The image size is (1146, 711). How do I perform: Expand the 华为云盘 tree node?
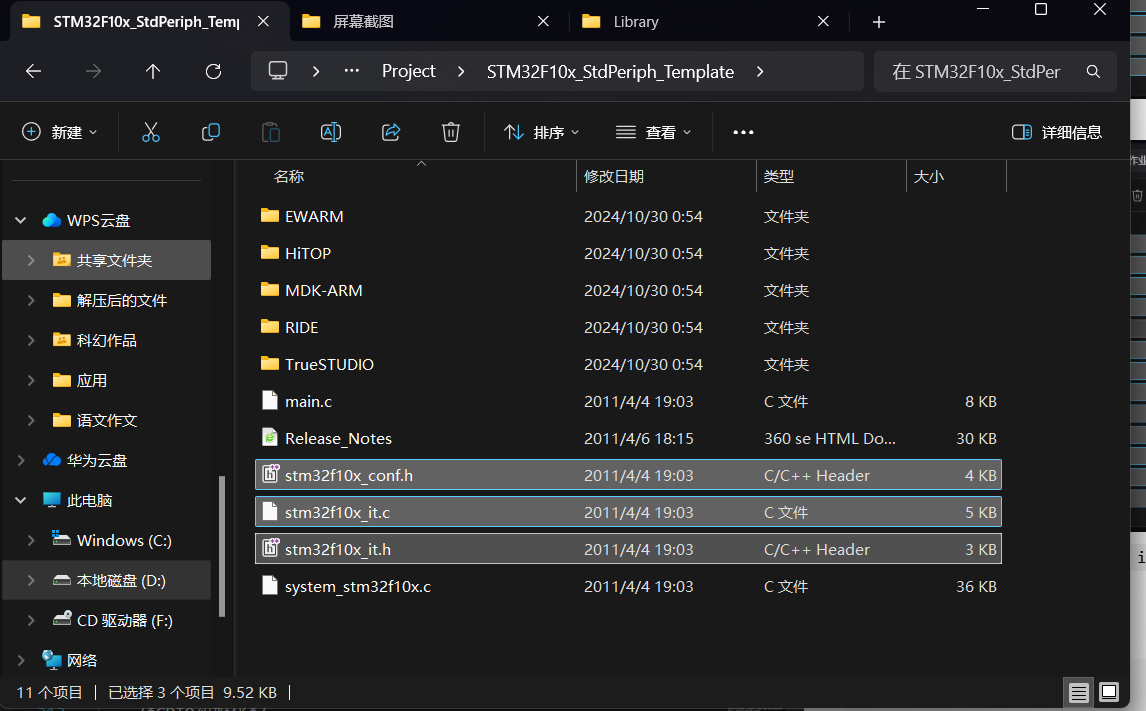(x=20, y=460)
